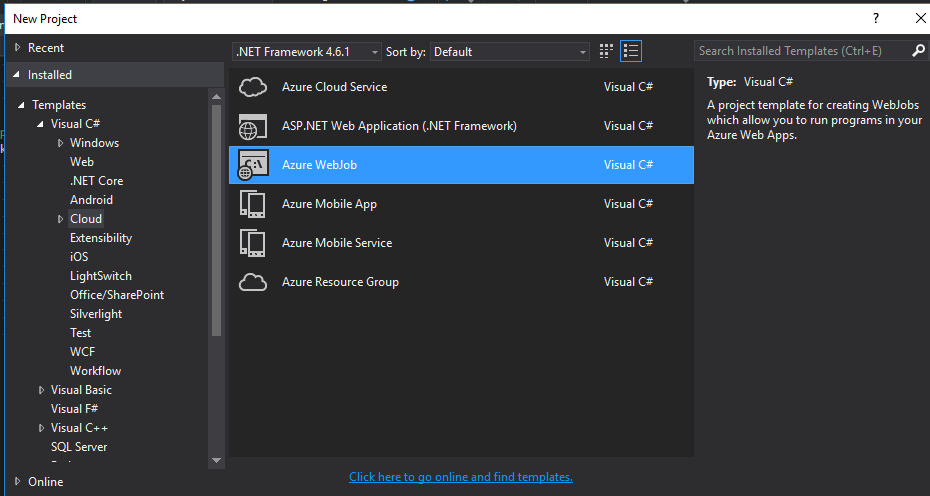The height and width of the screenshot is (496, 930).
Task: Select the Cloud template category
Action: point(86,219)
